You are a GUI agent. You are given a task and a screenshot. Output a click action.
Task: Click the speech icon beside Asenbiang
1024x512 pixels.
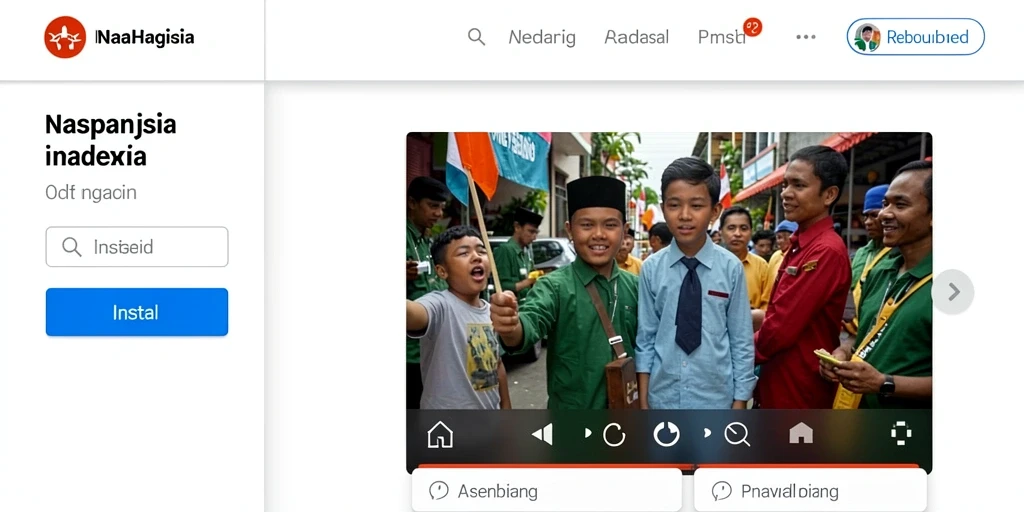coord(438,490)
